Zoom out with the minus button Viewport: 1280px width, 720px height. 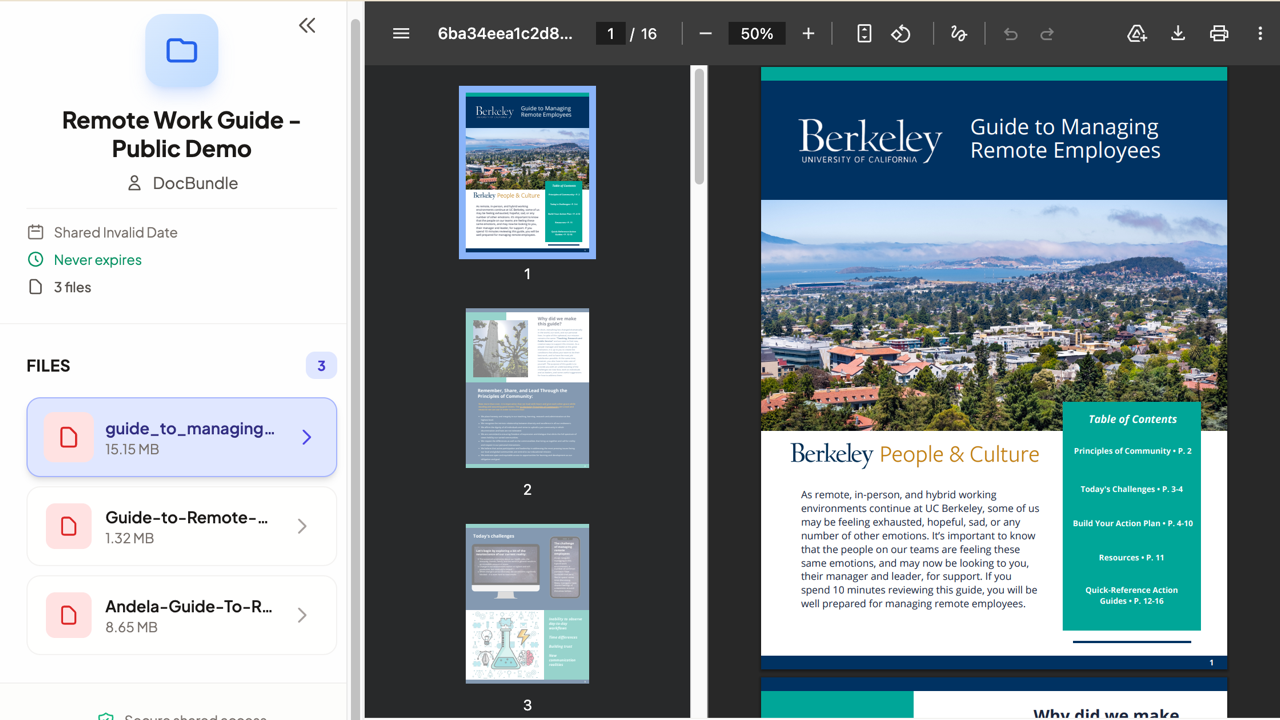tap(705, 33)
